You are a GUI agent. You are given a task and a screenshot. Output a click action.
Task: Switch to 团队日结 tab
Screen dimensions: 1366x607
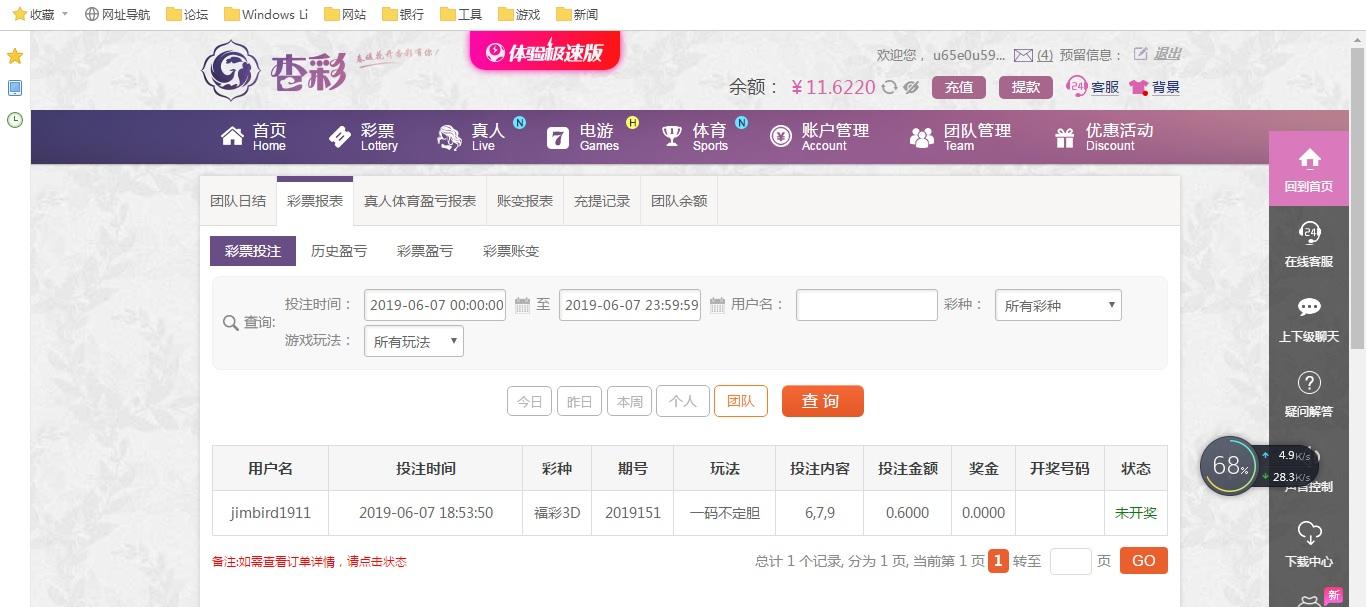(x=238, y=201)
